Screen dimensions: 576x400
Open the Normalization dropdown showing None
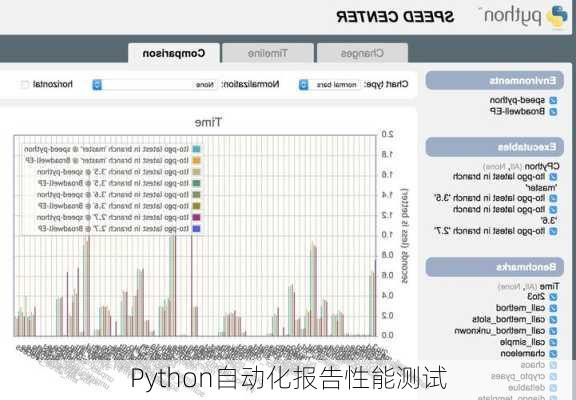pyautogui.click(x=154, y=85)
